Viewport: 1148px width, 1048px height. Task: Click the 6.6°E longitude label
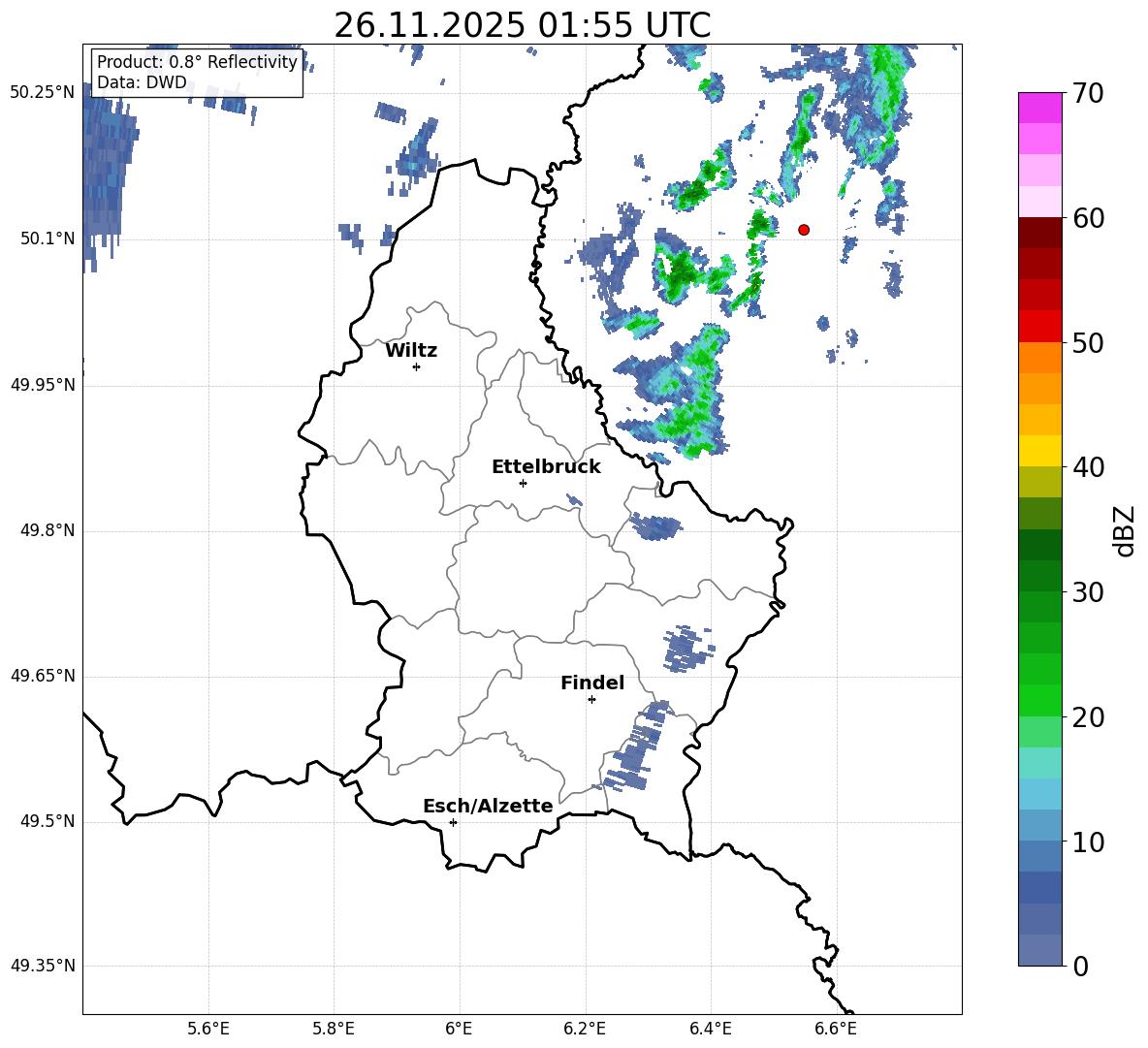(x=836, y=1029)
